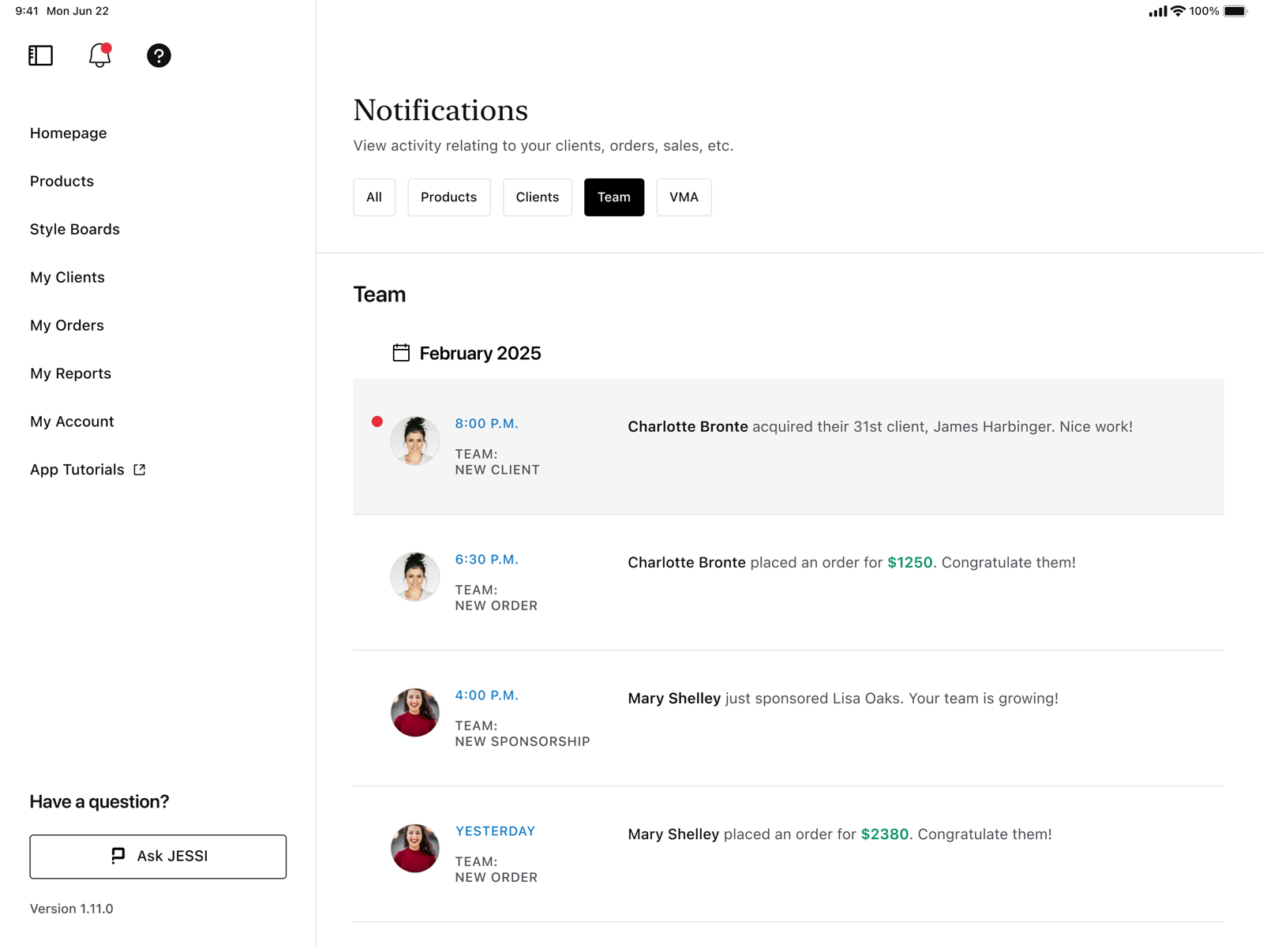
Task: Open Mary Shelley avatar in 4:00 P.M. notification
Action: (x=415, y=712)
